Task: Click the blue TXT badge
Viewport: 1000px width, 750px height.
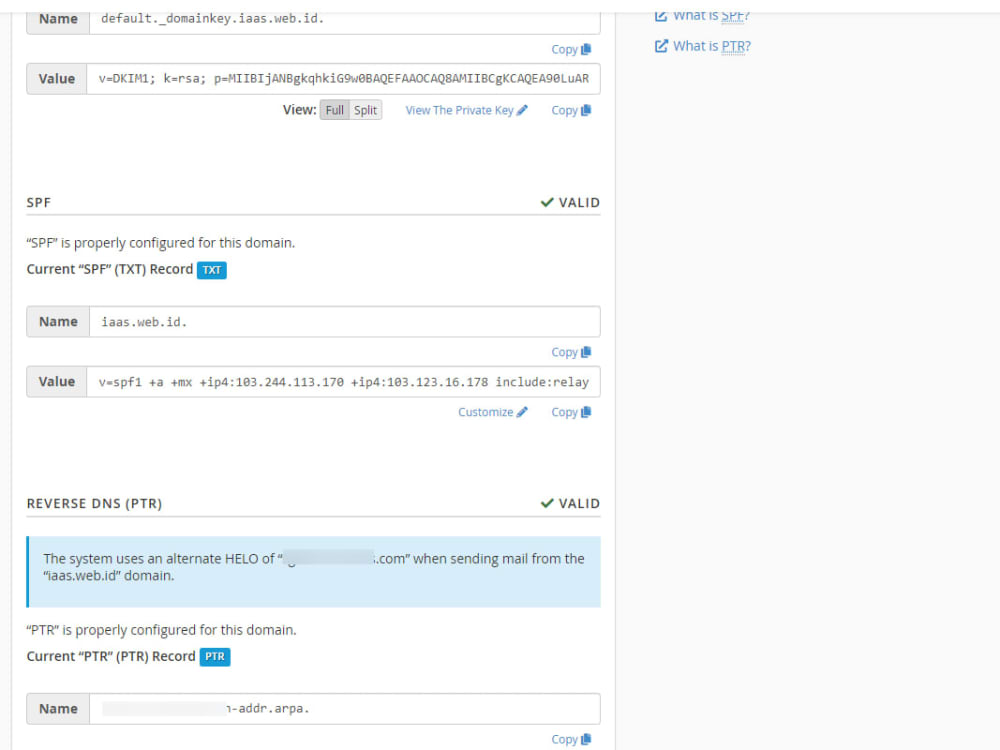Action: [212, 270]
